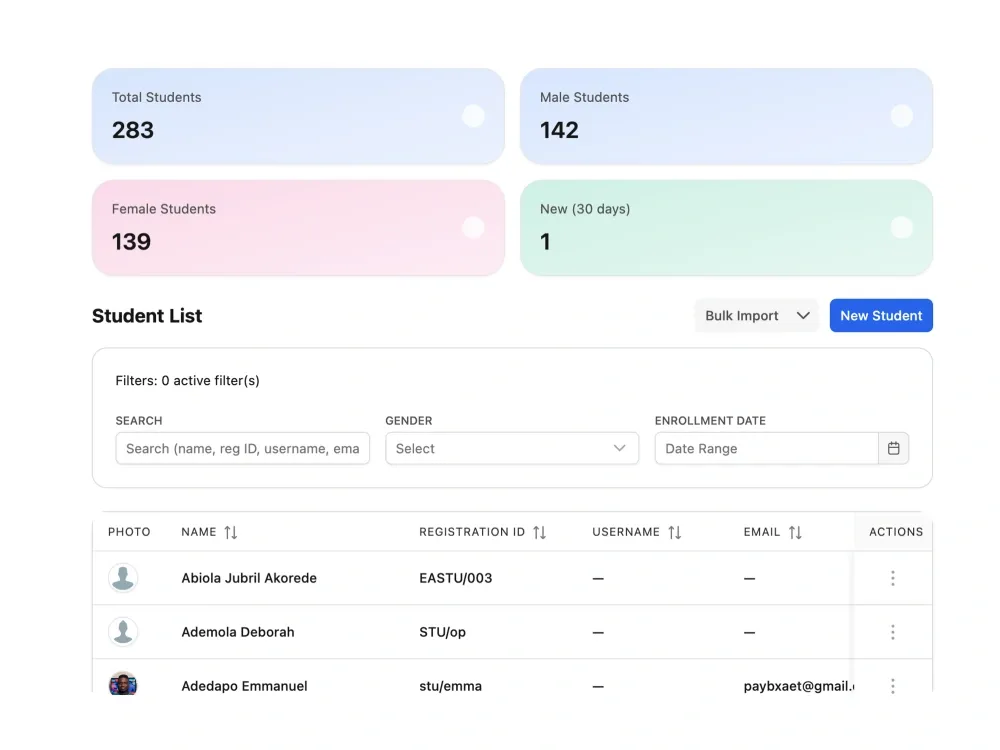The width and height of the screenshot is (1000, 750).
Task: Click Adedapo Emmanuel's profile photo
Action: click(x=123, y=684)
